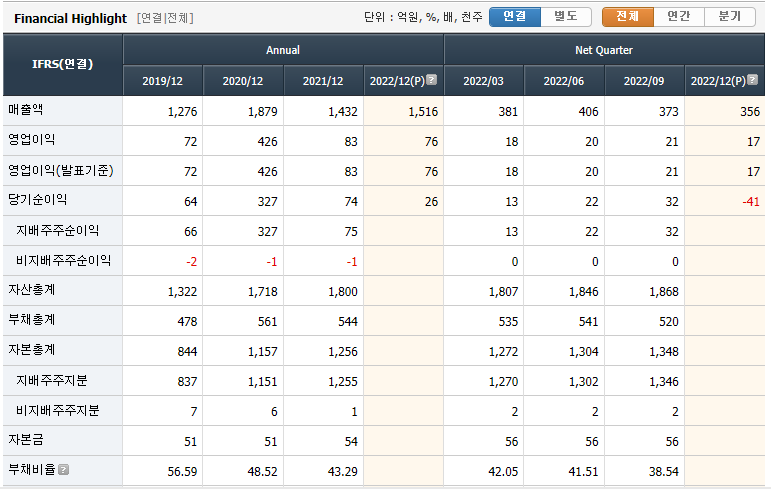Click 자본총계 value 844
The width and height of the screenshot is (771, 489).
click(187, 352)
